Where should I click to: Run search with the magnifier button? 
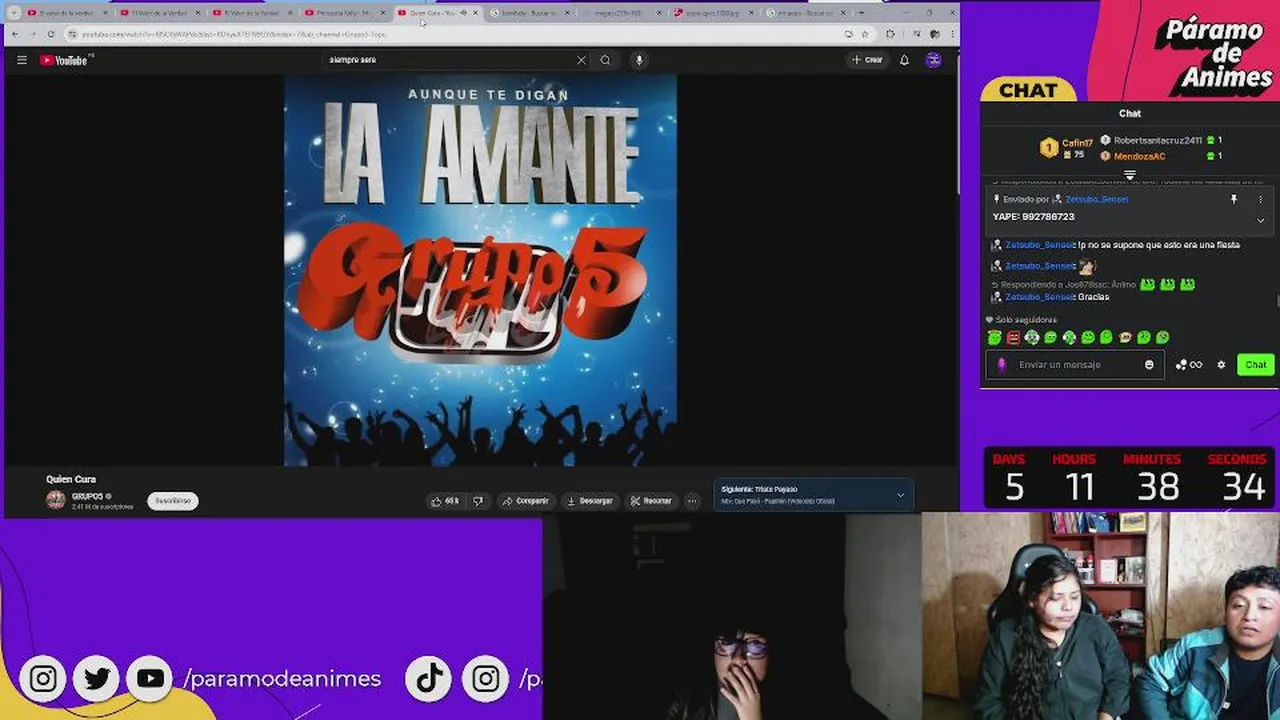[605, 60]
